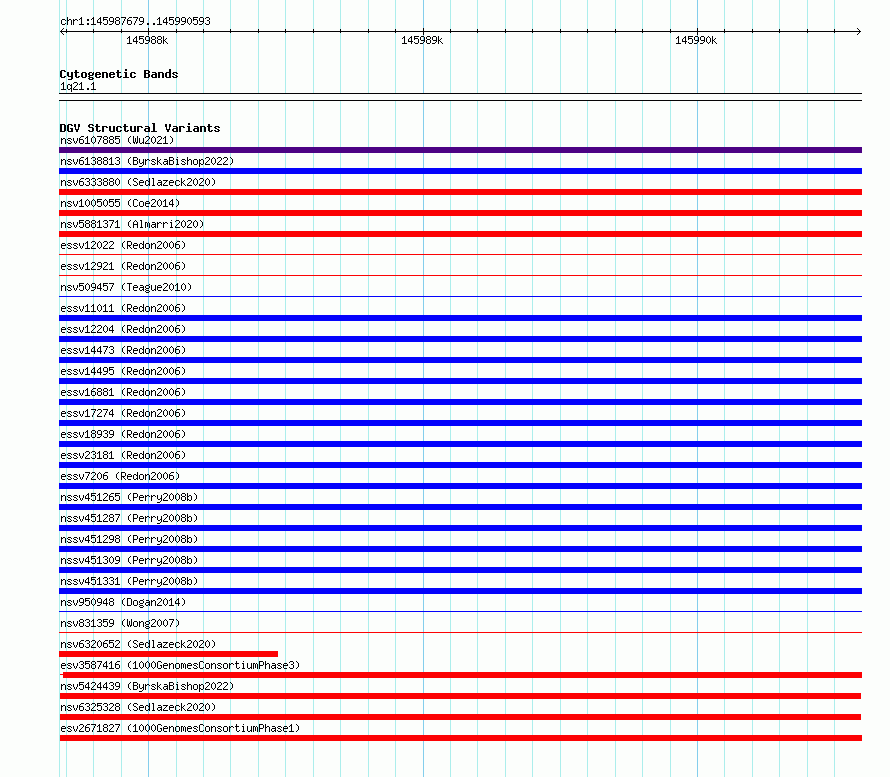Click the nsv6107885 (Wu2021) variant label

[117, 140]
